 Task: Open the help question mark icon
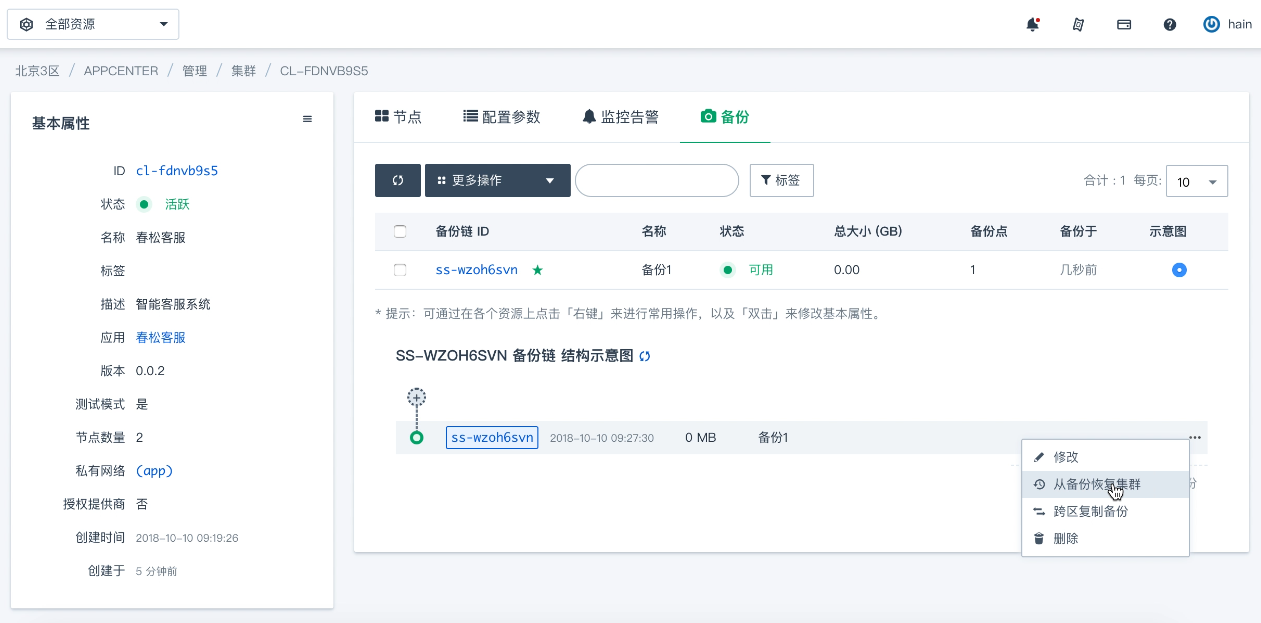coord(1170,24)
